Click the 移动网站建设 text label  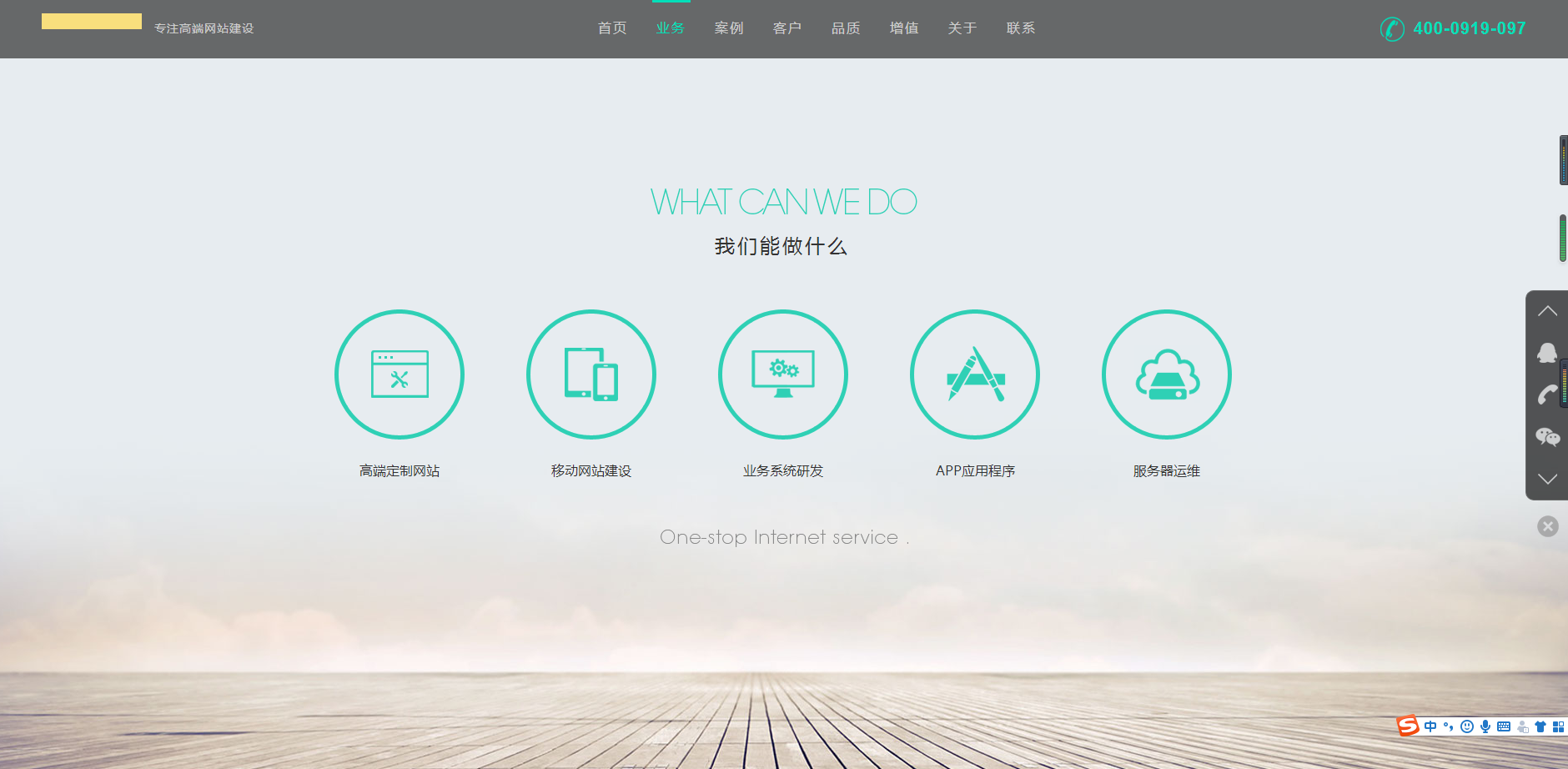591,471
